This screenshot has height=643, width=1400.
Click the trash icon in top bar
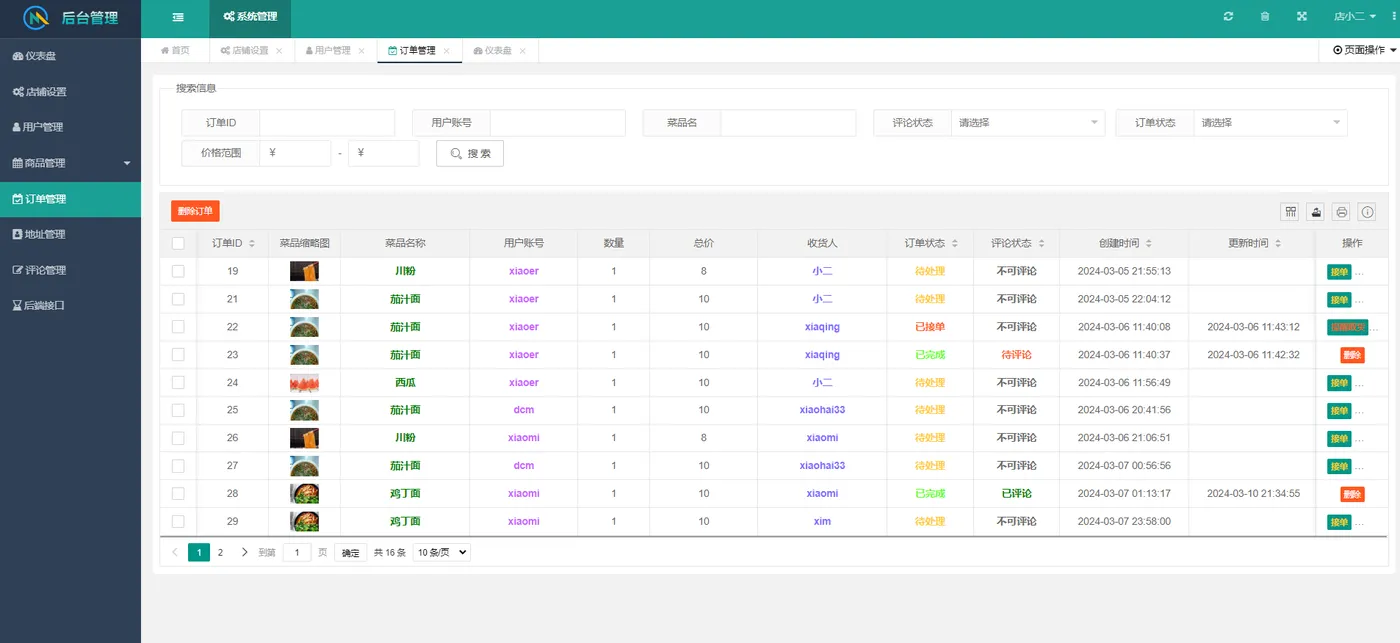1265,17
